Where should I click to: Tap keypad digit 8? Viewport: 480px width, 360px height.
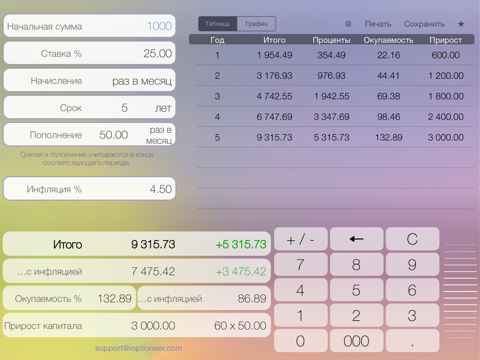point(356,265)
